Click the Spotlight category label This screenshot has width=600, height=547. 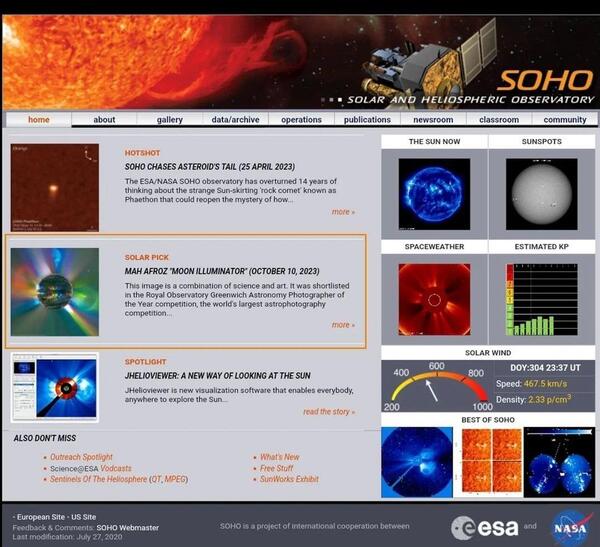pyautogui.click(x=145, y=362)
